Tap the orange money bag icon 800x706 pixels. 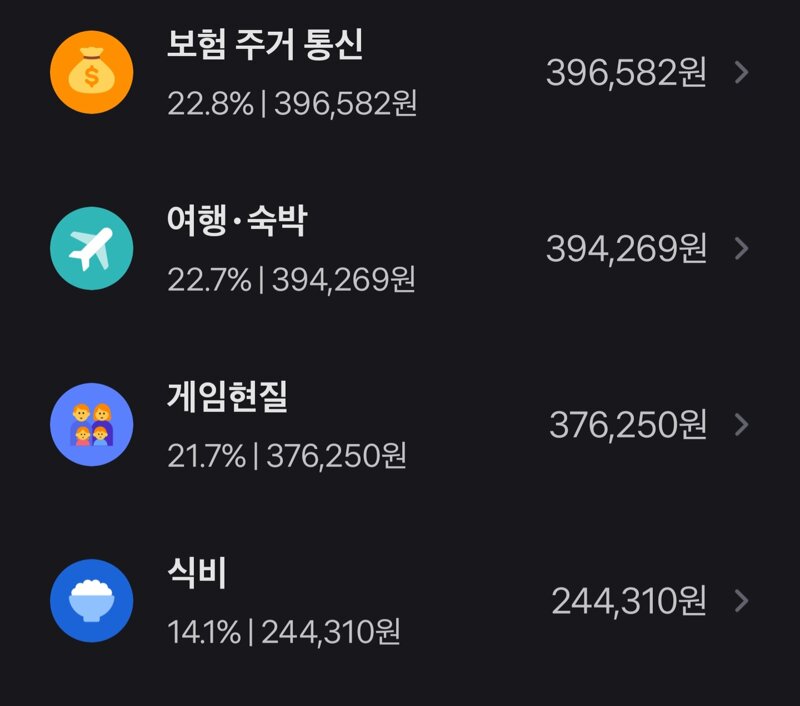tap(92, 72)
